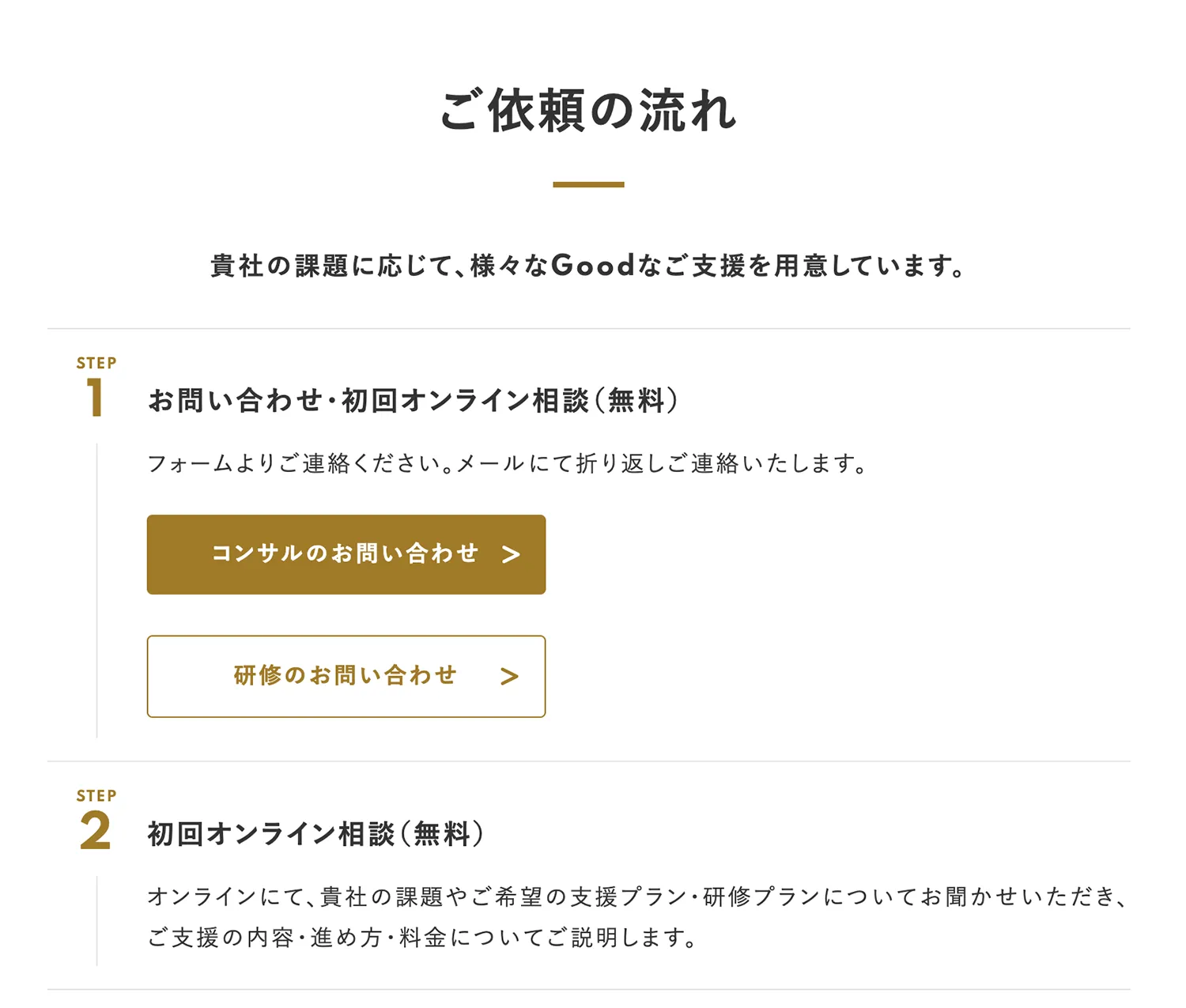Click the ご依頼の流れ page title
1186x1008 pixels.
click(x=588, y=111)
